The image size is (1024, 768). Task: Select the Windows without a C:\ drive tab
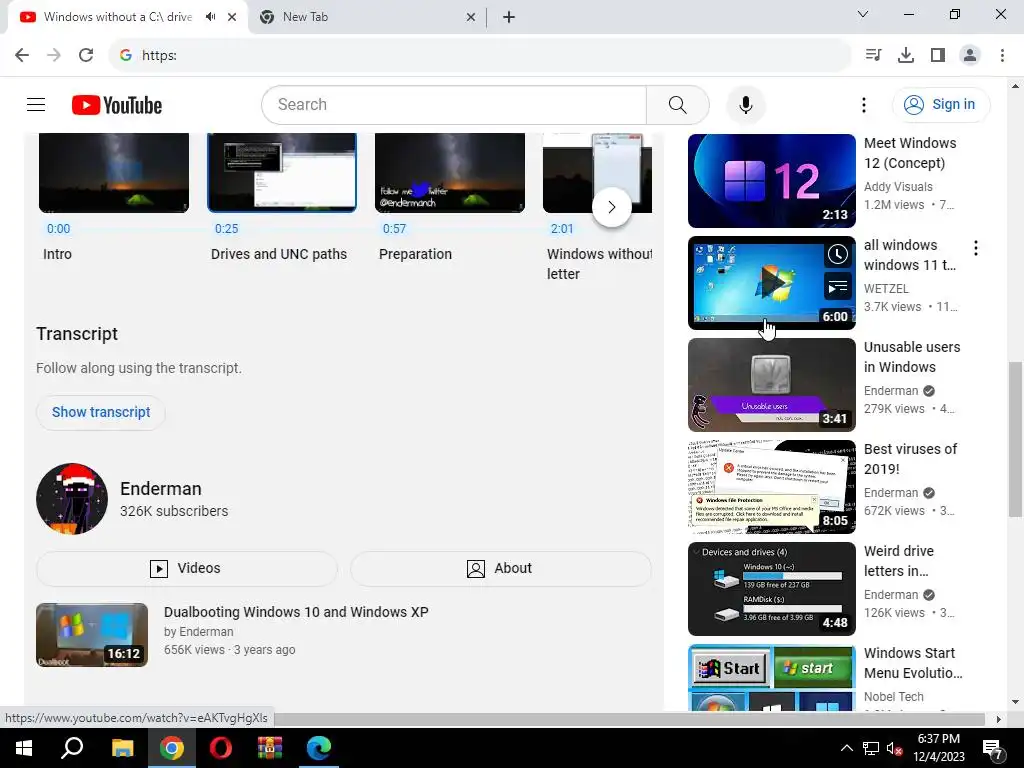pos(118,17)
